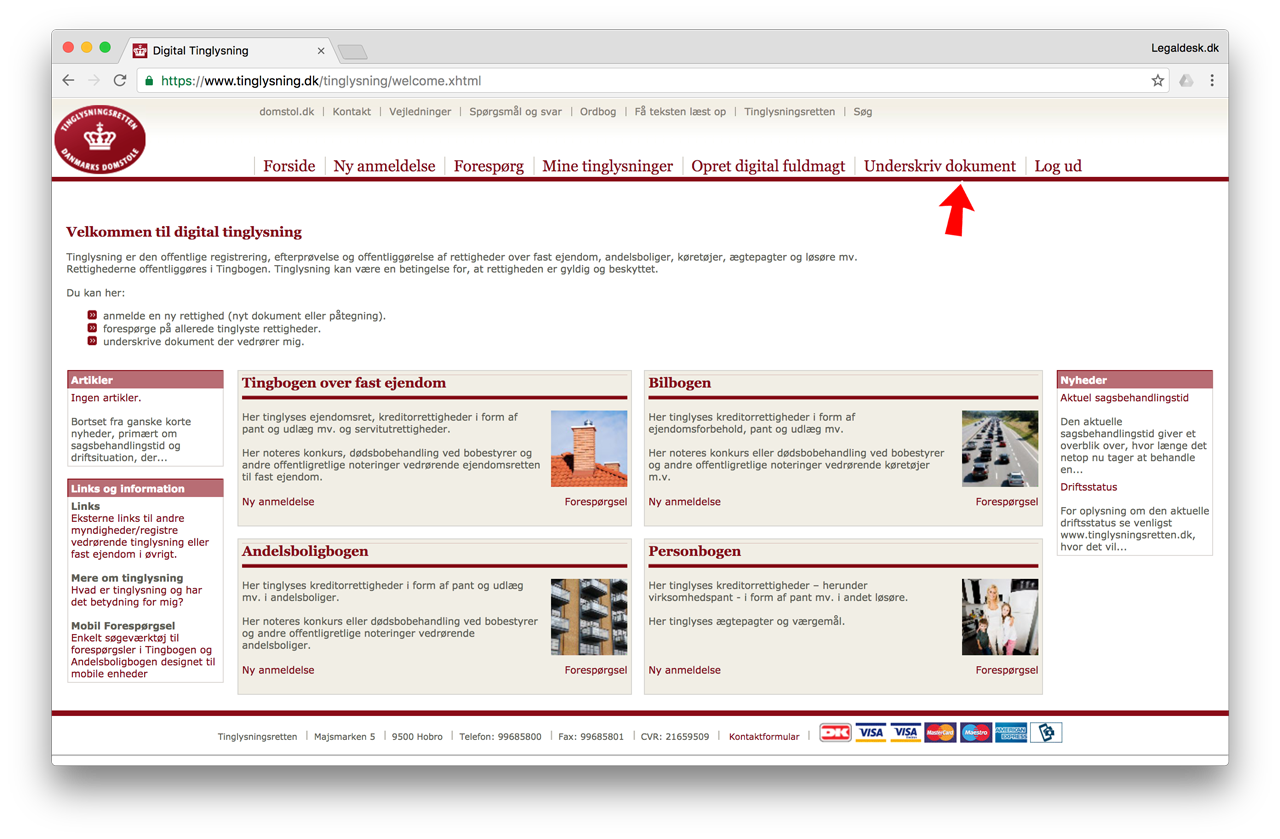The height and width of the screenshot is (839, 1280).
Task: Click the chimney photo in Tingbogen
Action: point(589,449)
